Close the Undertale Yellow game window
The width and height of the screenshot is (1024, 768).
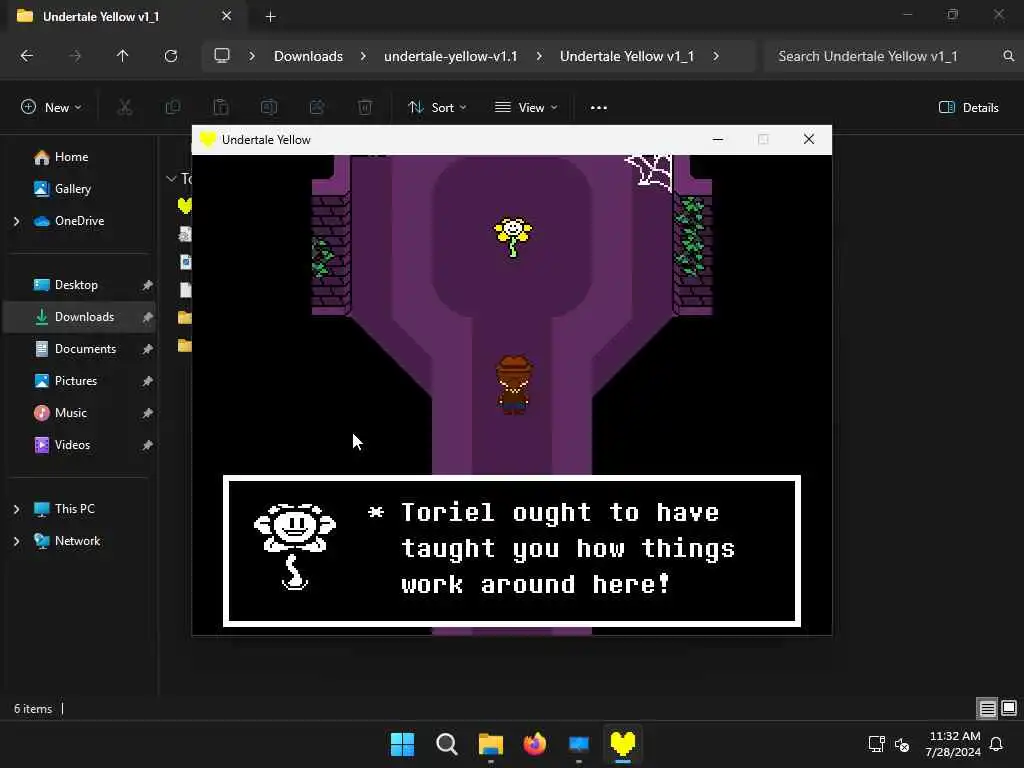pos(808,139)
